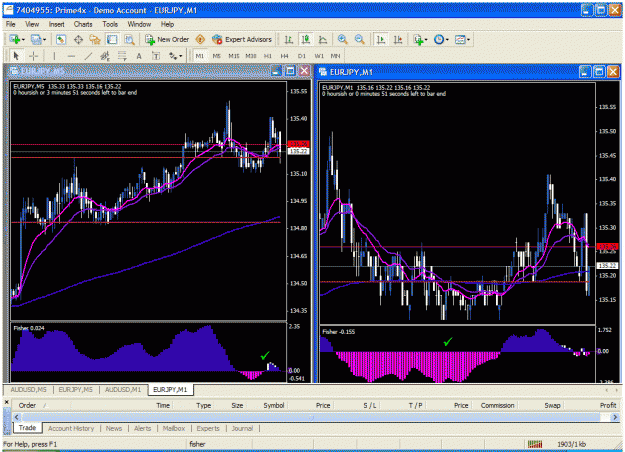Expand the Periods dropdown arrow
This screenshot has height=452, width=625.
click(x=447, y=39)
